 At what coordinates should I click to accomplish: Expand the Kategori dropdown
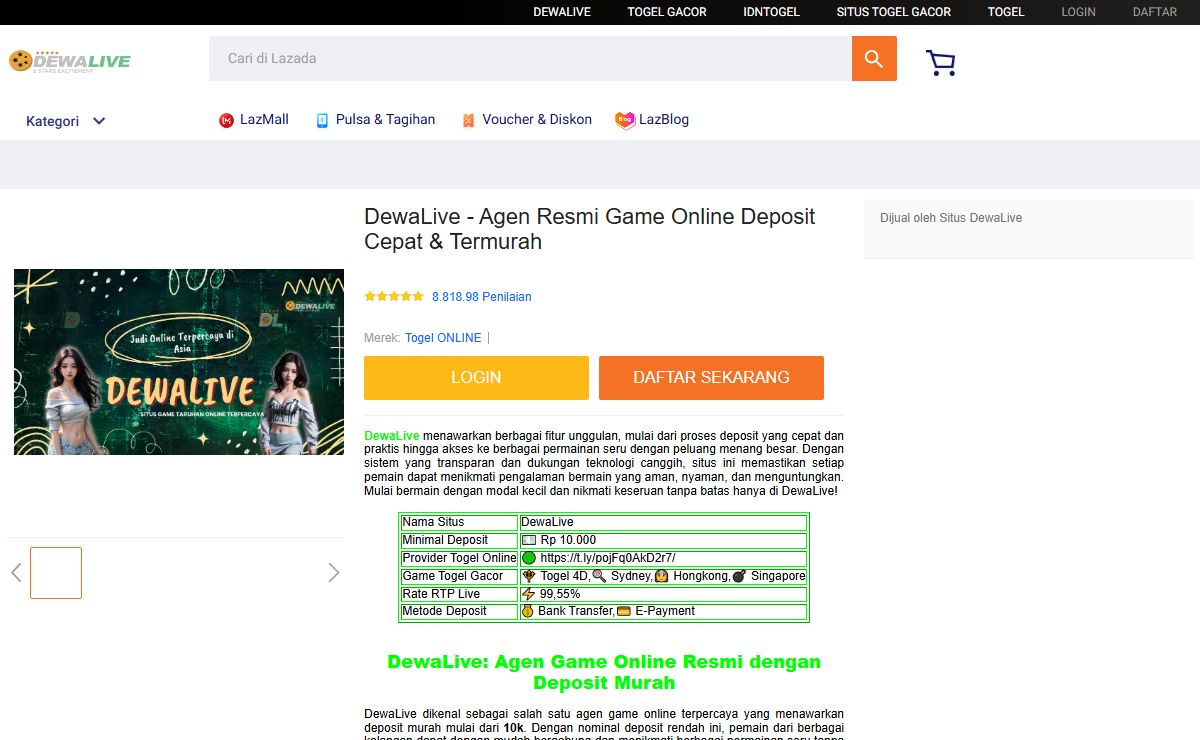coord(66,121)
